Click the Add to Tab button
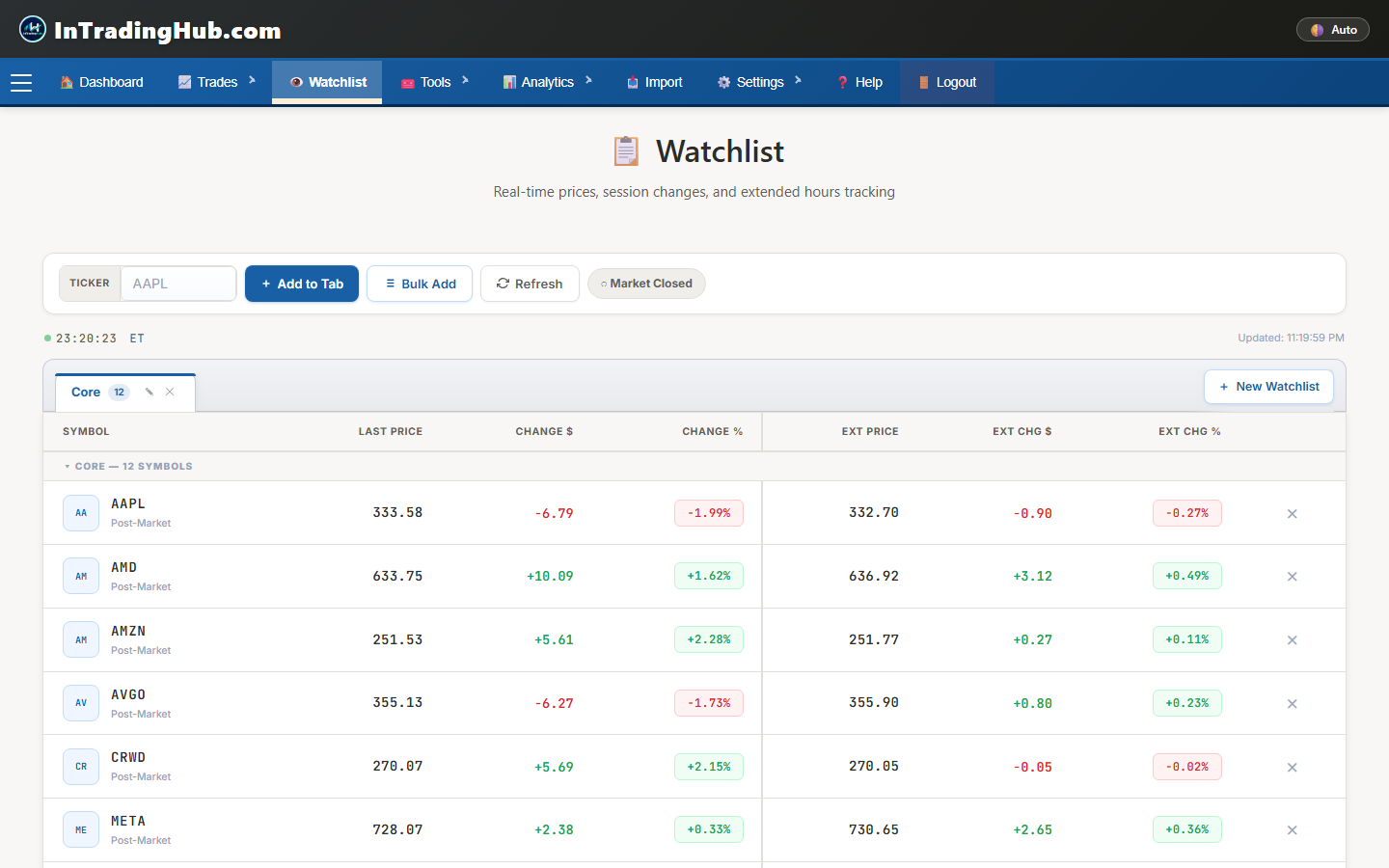1389x868 pixels. tap(302, 284)
